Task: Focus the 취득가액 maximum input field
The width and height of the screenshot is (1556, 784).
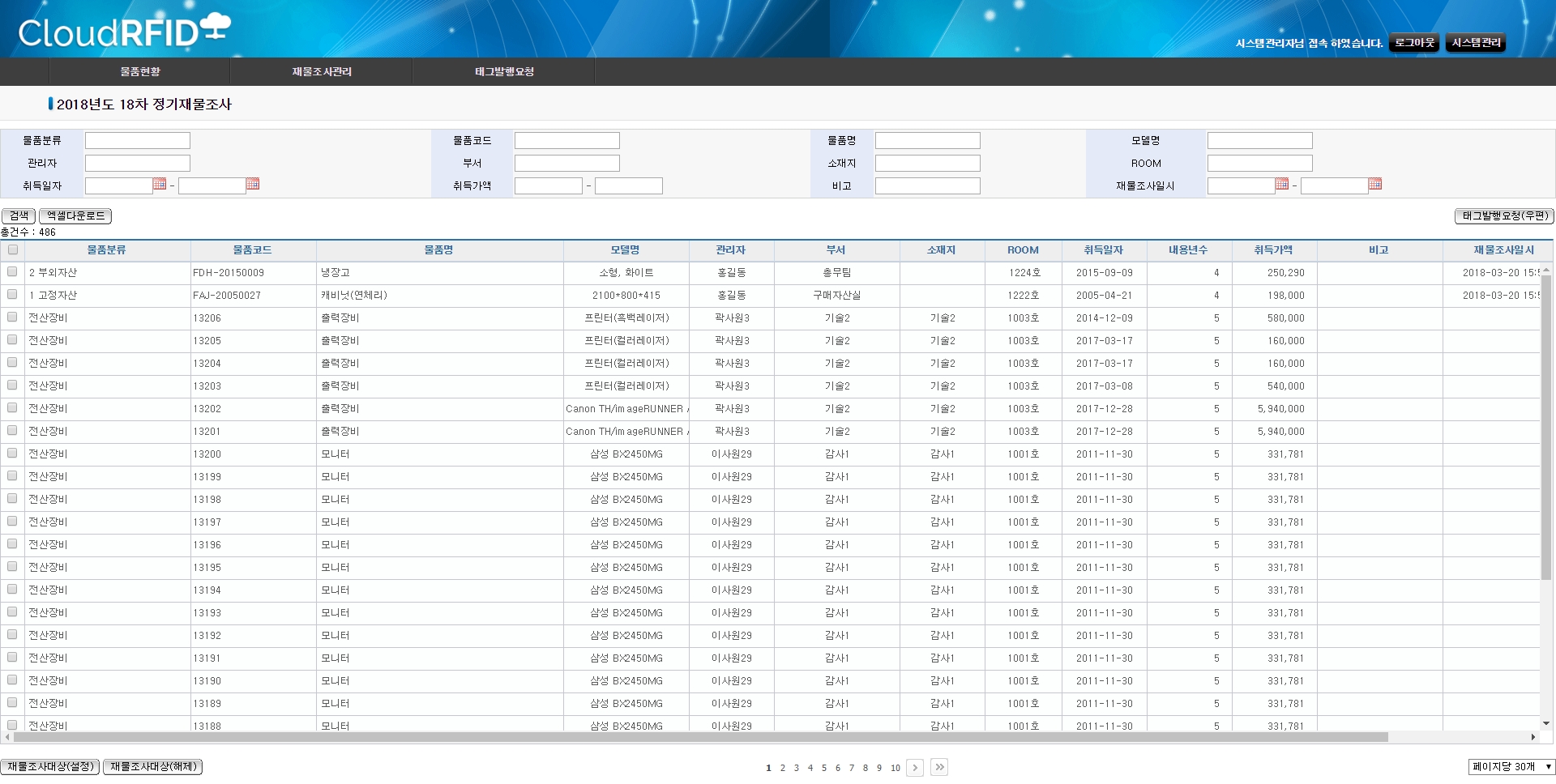Action: 629,185
